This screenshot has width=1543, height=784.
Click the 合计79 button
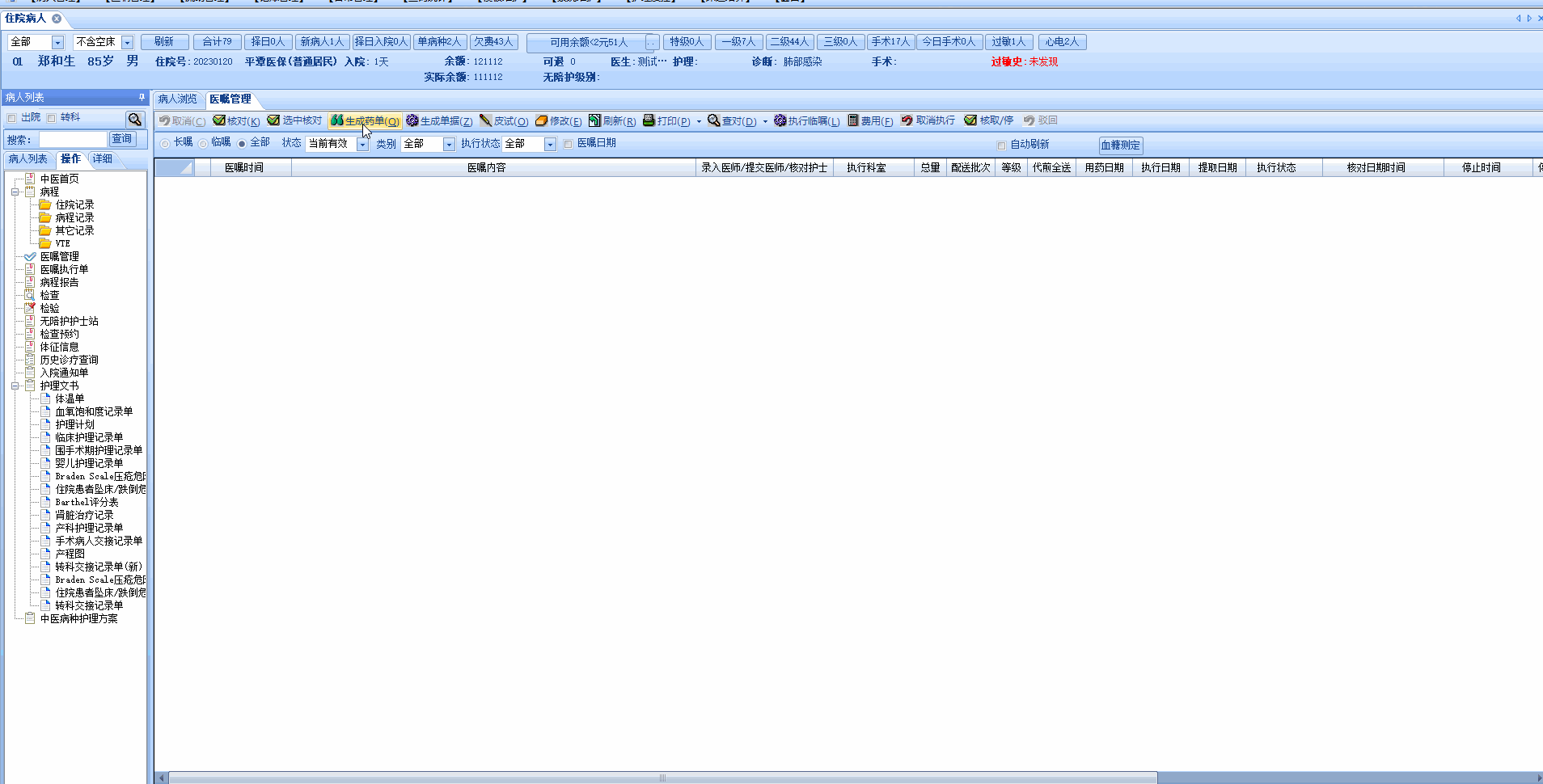point(217,42)
